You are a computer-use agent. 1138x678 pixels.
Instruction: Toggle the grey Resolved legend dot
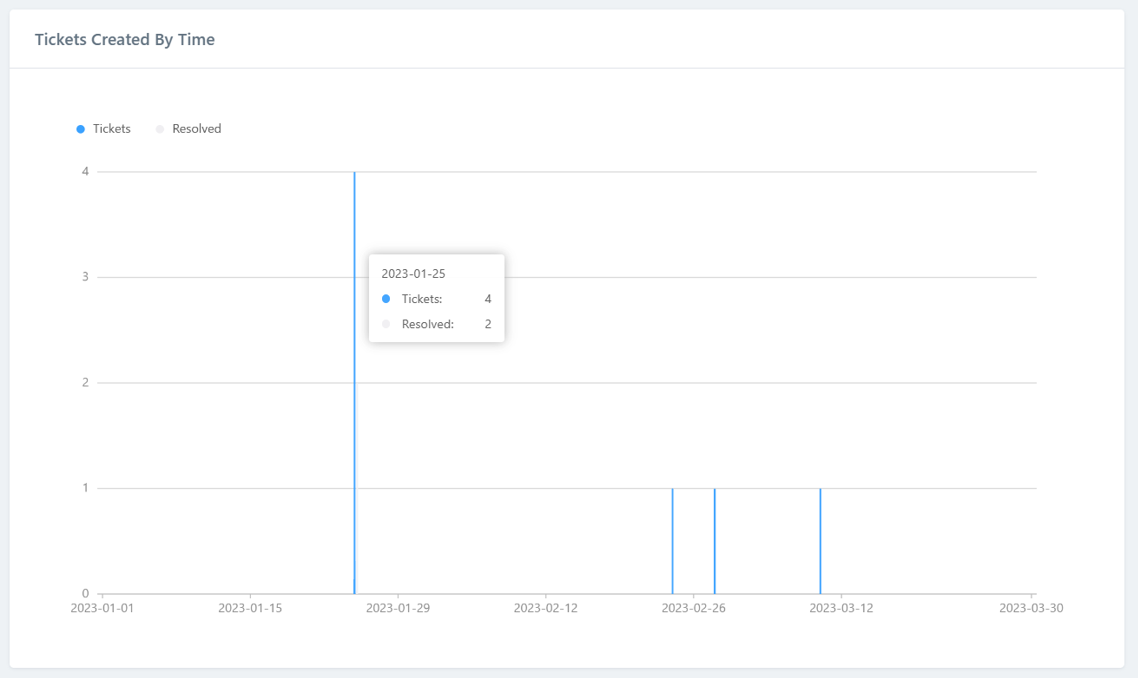coord(160,129)
